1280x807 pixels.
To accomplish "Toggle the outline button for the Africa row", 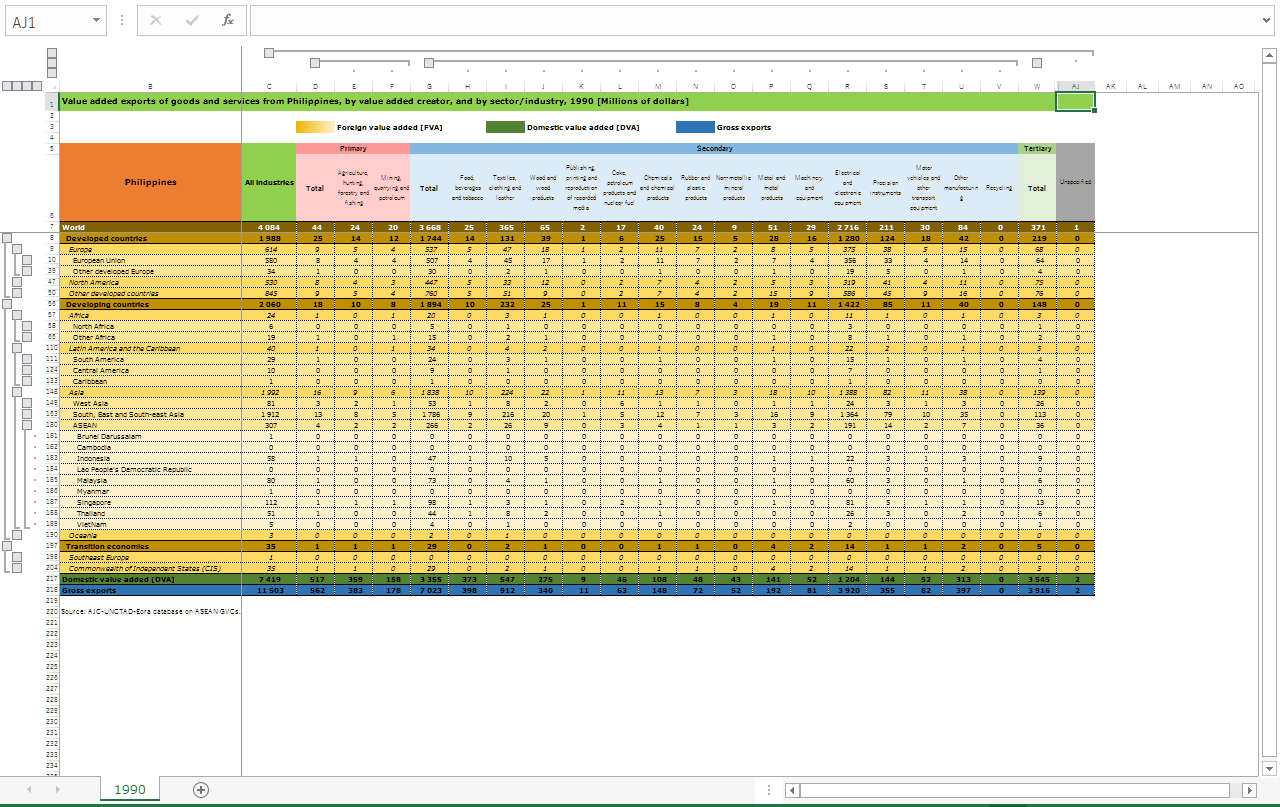I will coord(17,315).
